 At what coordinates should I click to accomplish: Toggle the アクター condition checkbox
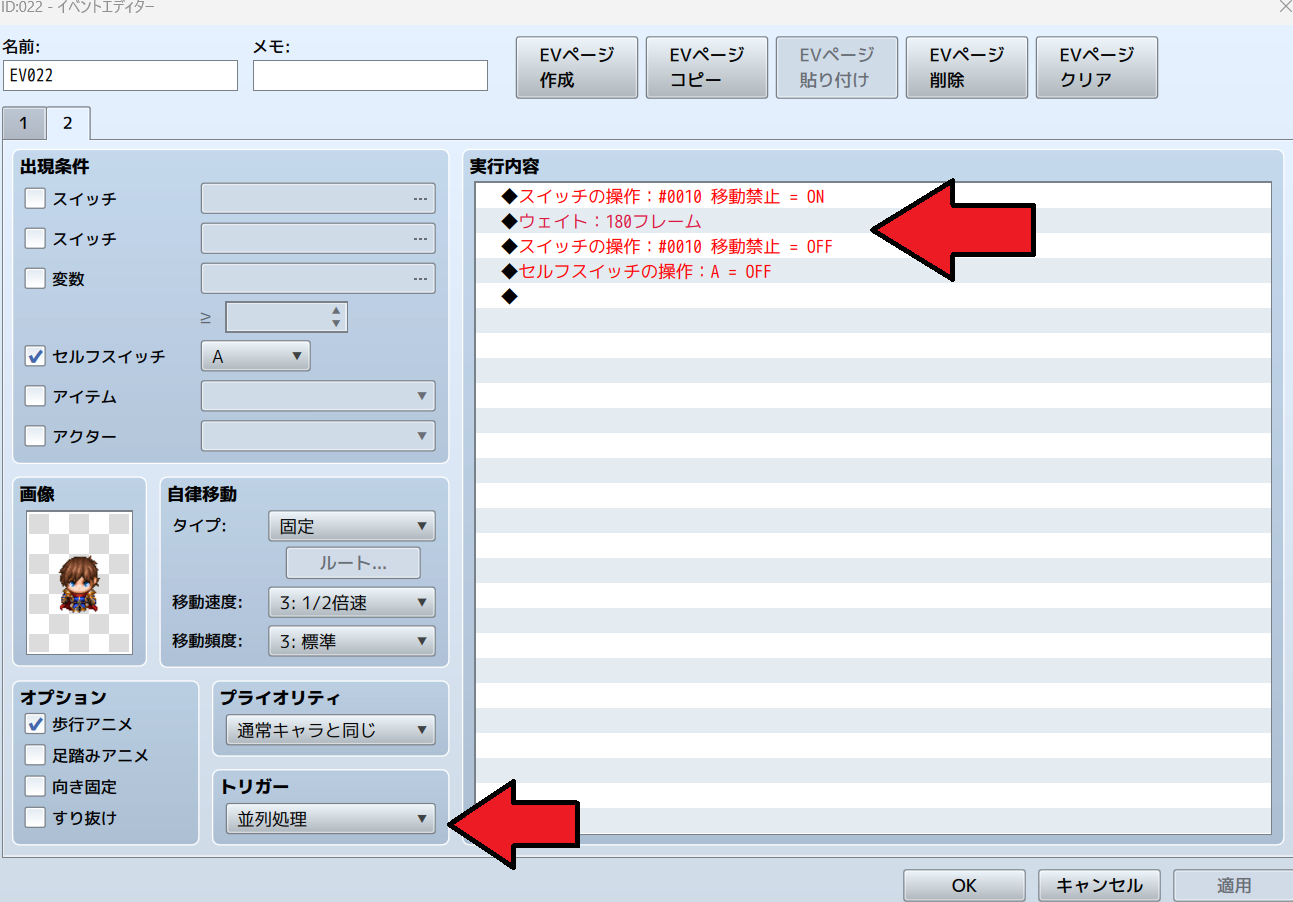(x=35, y=436)
